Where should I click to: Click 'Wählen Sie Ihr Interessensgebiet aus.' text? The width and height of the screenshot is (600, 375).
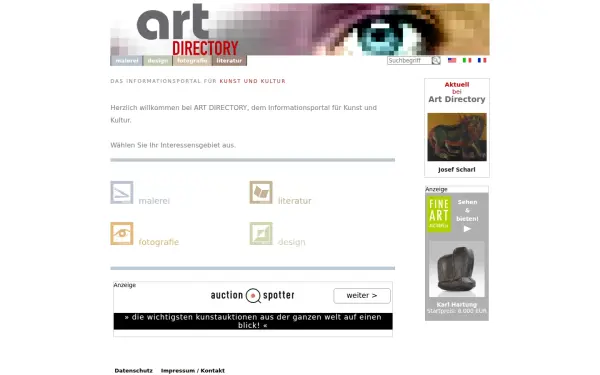[x=173, y=145]
